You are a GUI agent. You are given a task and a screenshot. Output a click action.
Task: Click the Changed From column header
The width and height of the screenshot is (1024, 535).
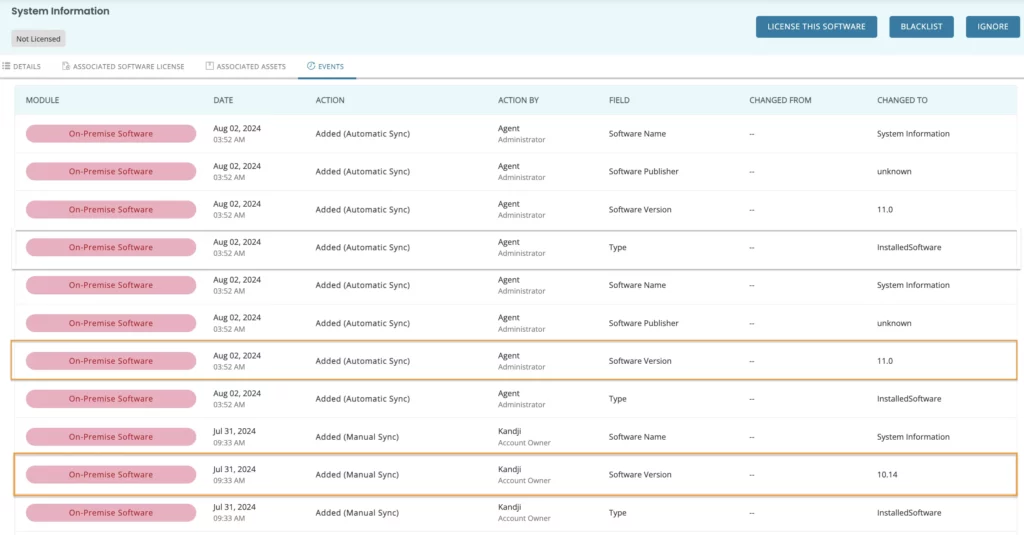(x=780, y=100)
